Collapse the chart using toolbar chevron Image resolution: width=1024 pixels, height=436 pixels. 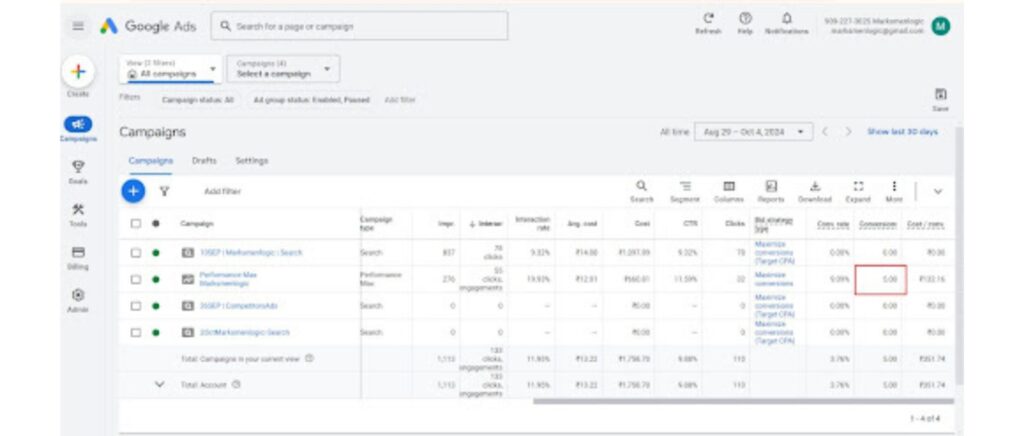[x=938, y=191]
